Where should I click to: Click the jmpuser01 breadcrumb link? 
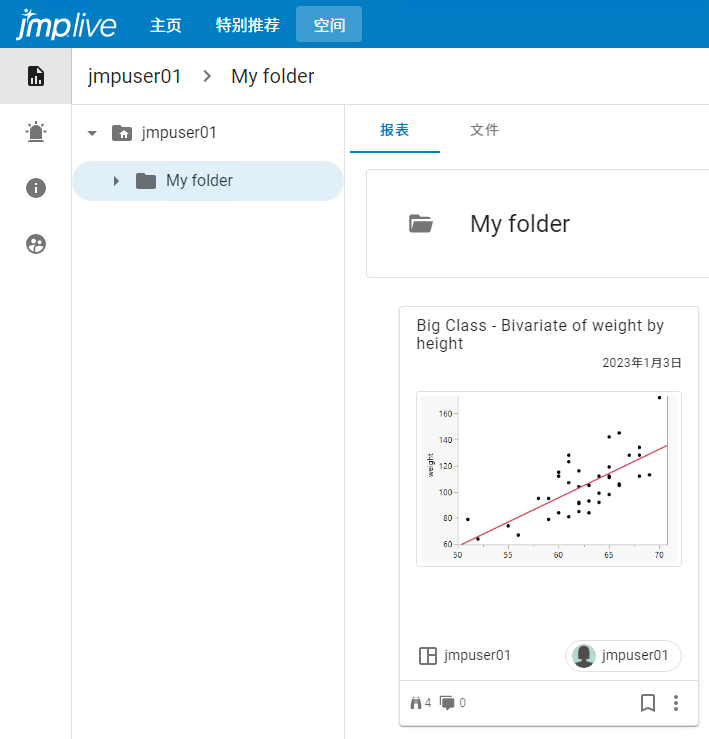click(135, 76)
